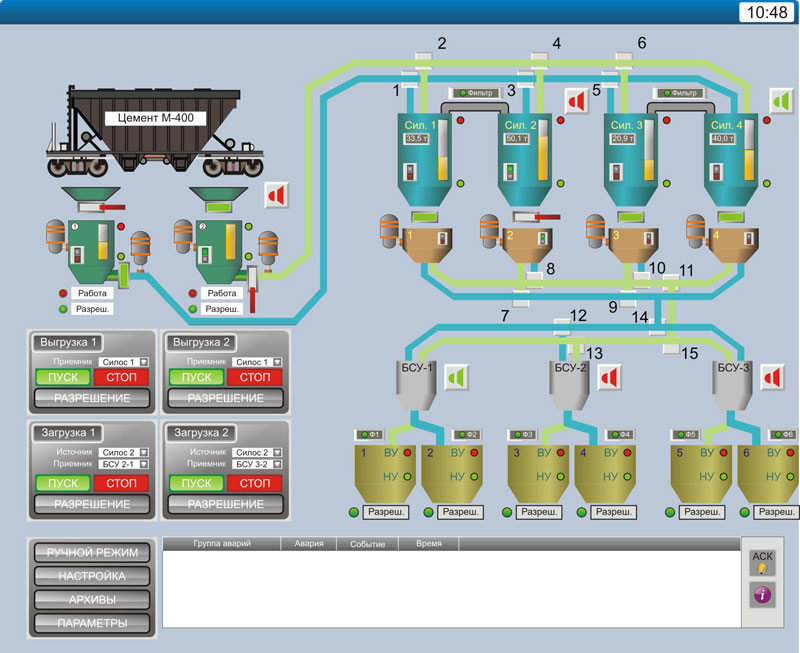Click the green speaker icon next to БСУ-1
800x653 pixels.
pyautogui.click(x=456, y=377)
